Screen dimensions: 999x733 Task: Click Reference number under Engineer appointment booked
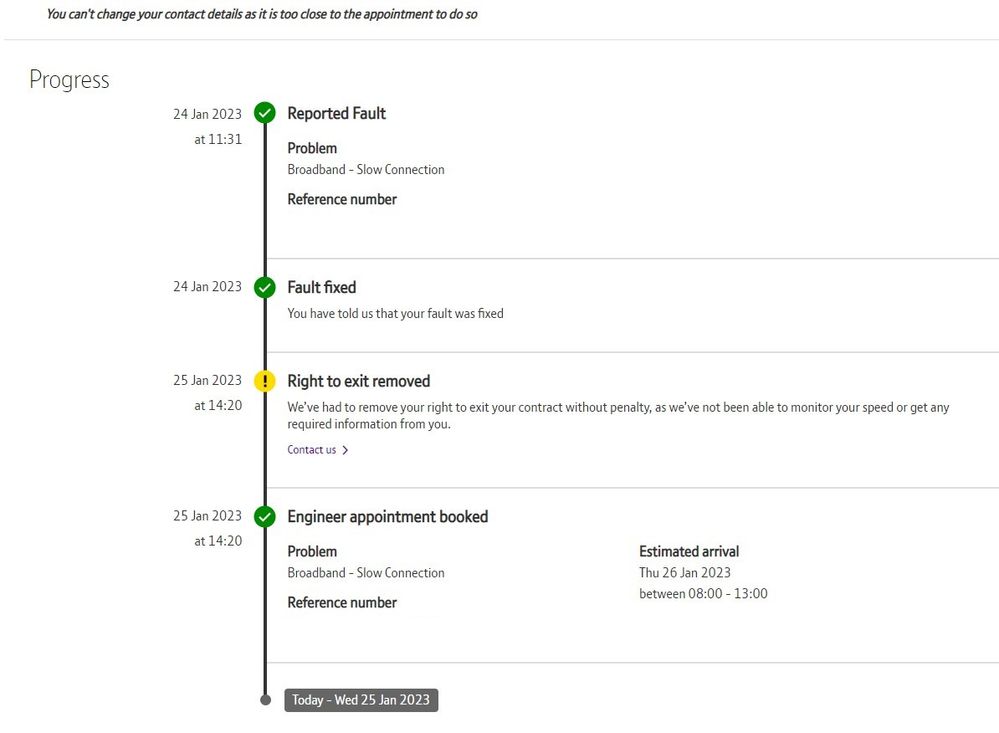(342, 603)
